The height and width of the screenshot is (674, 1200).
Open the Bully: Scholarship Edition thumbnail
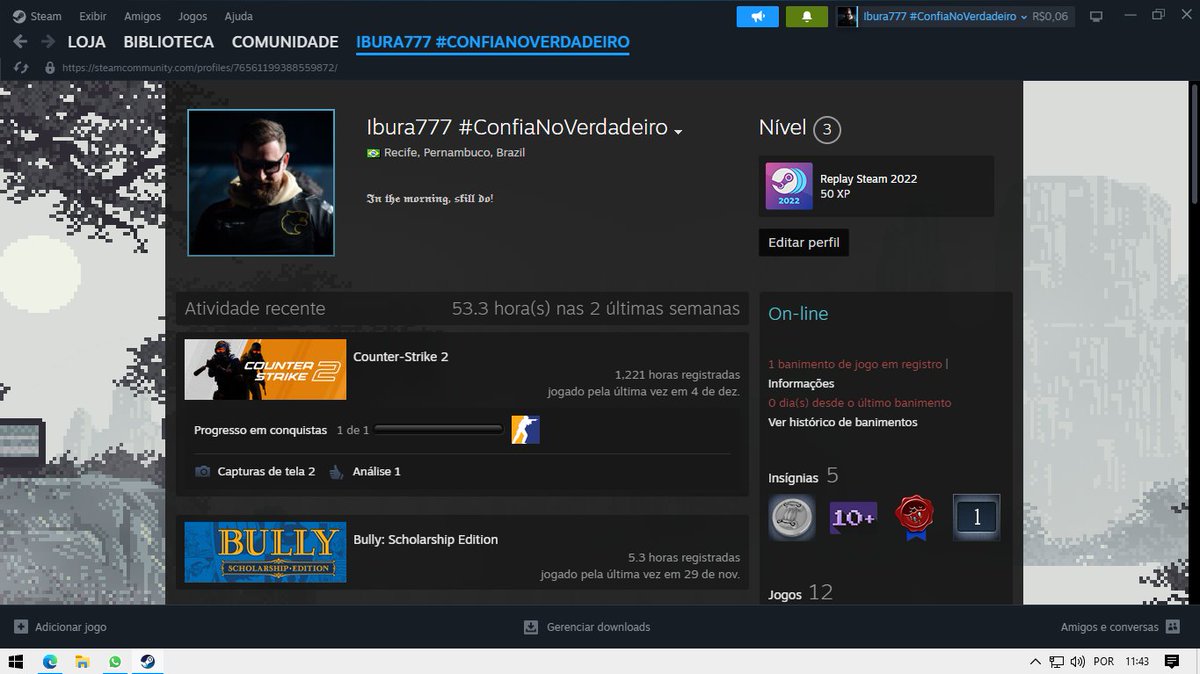tap(264, 552)
